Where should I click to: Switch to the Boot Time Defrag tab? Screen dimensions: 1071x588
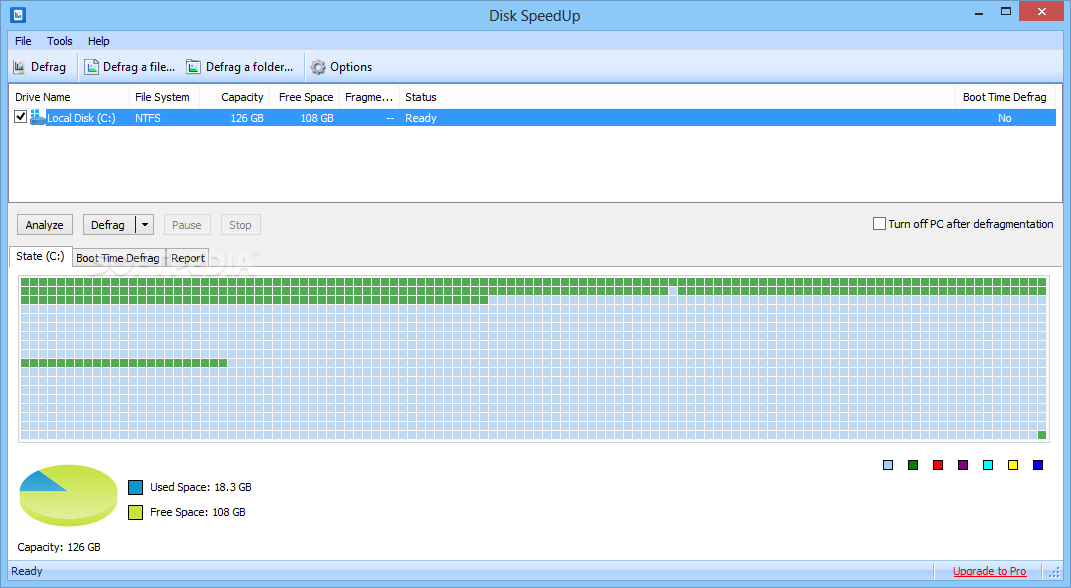[x=117, y=258]
